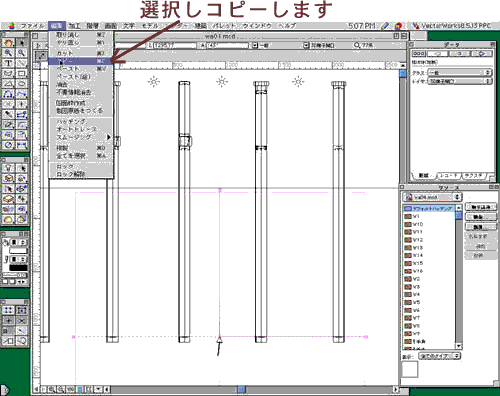Select the V2 item in resource list
The width and height of the screenshot is (500, 396).
point(429,279)
